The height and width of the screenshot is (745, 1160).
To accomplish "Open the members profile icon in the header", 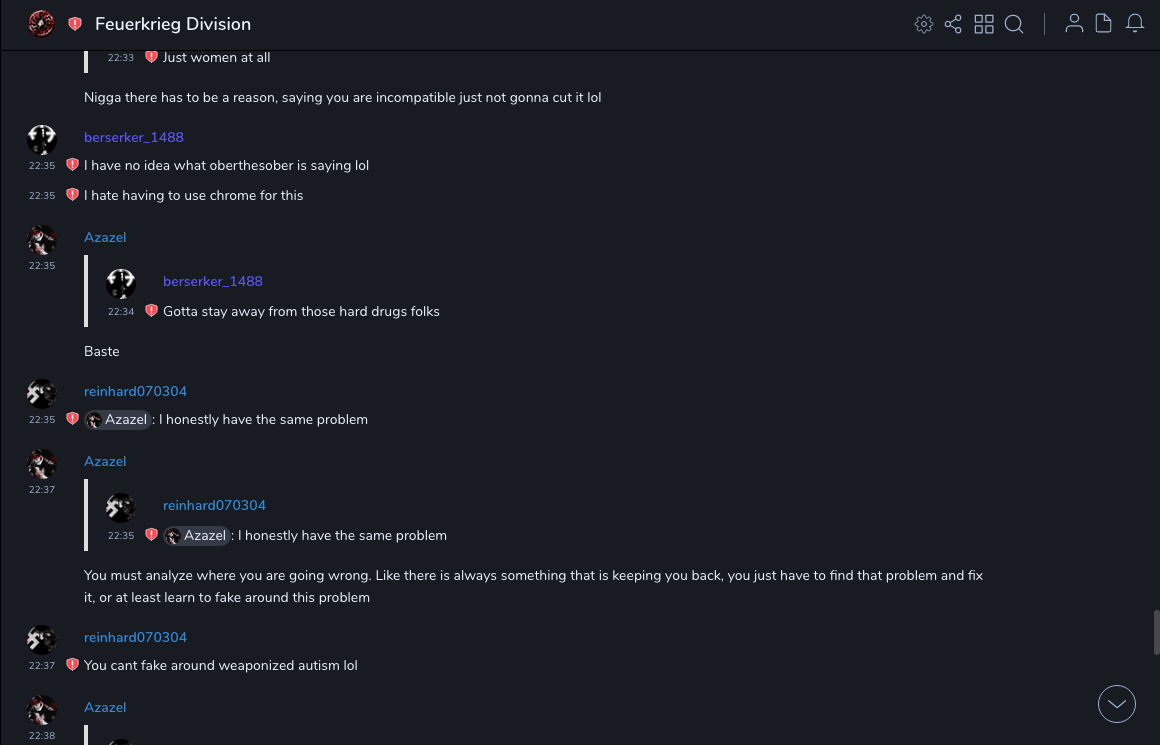I will click(x=1074, y=24).
